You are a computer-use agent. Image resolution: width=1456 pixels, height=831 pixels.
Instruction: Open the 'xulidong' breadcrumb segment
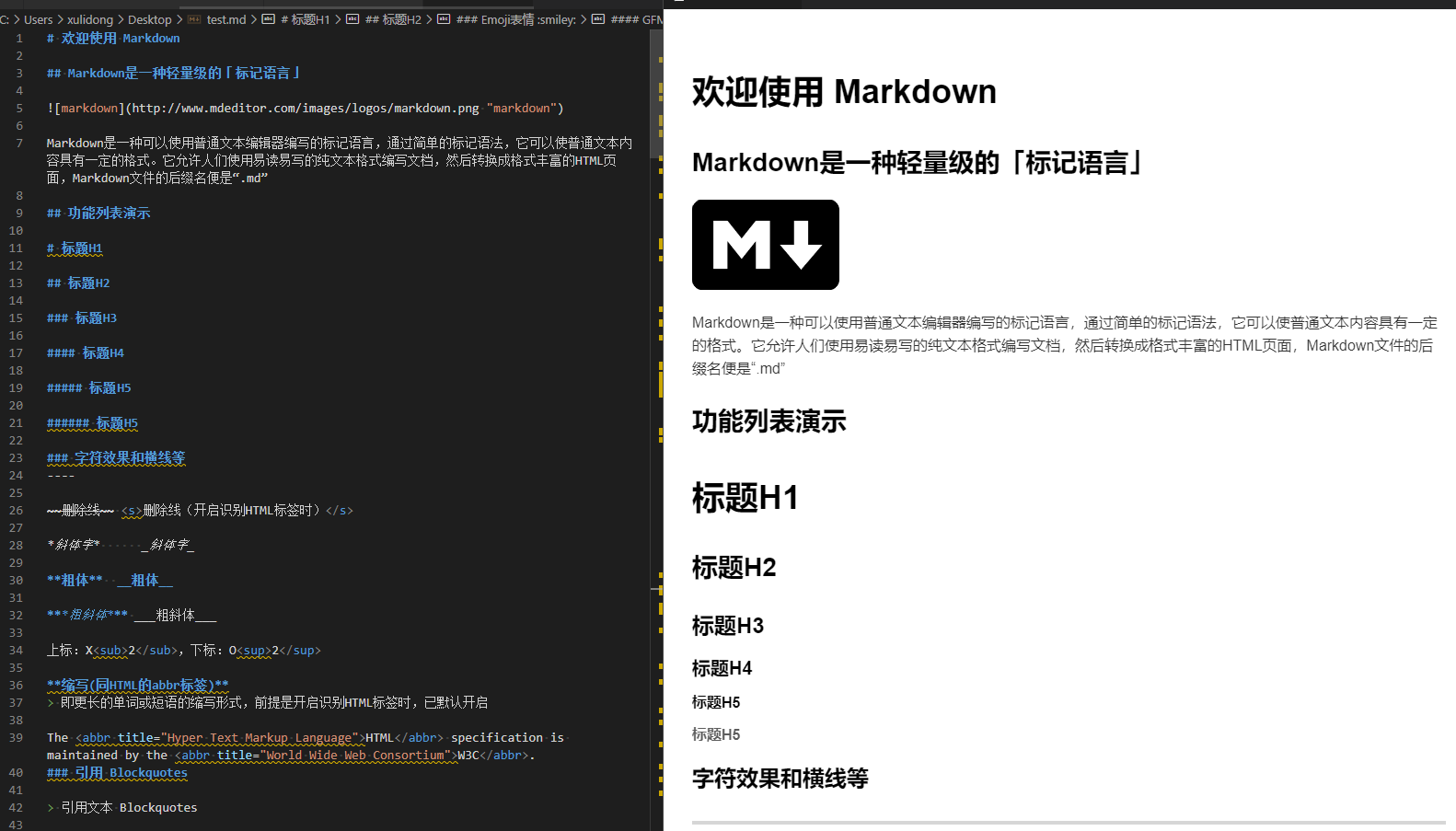tap(90, 19)
